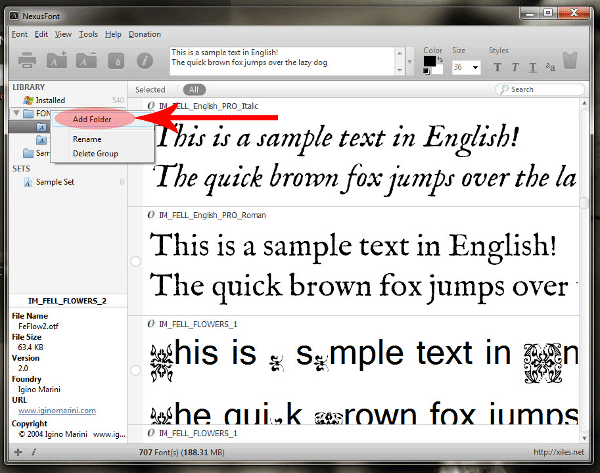Screen dimensions: 600x473
Task: Select circle checkbox for first IM_FELL_FLOWERS_1 font
Action: (135, 370)
